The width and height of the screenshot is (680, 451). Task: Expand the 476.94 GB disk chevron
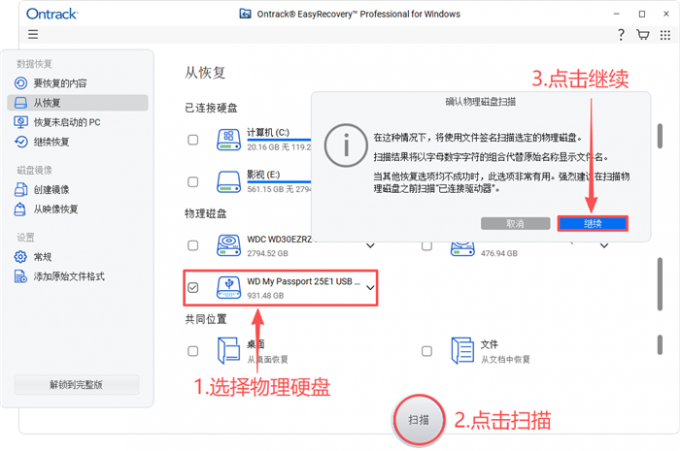pos(604,245)
